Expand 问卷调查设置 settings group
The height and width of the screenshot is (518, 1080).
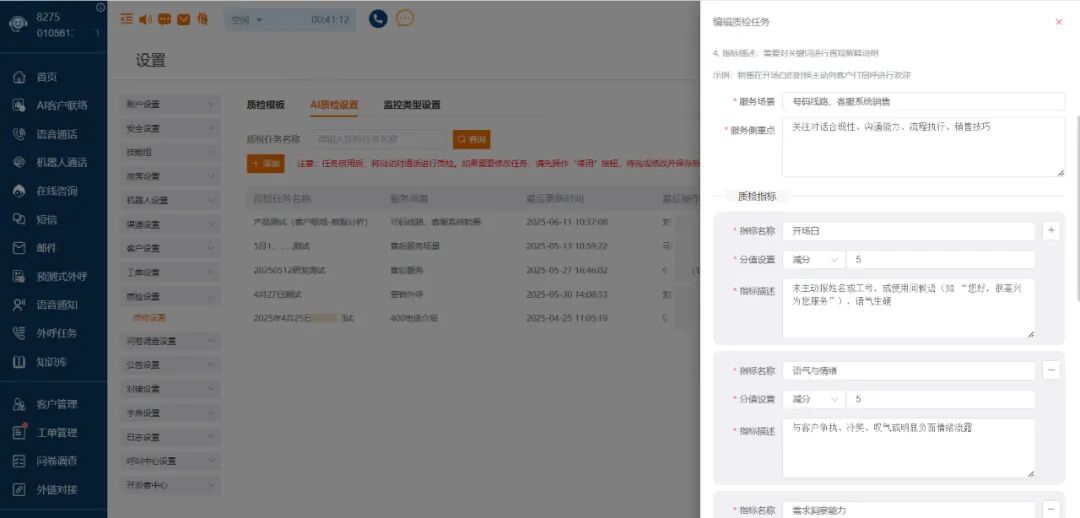170,341
